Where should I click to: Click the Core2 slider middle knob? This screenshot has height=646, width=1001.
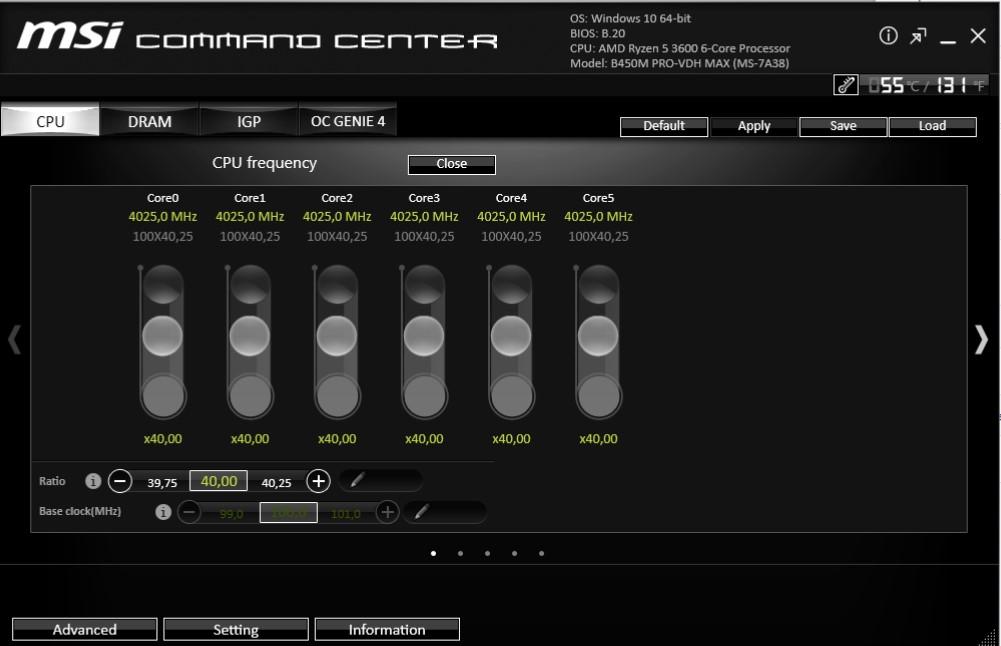[x=337, y=336]
